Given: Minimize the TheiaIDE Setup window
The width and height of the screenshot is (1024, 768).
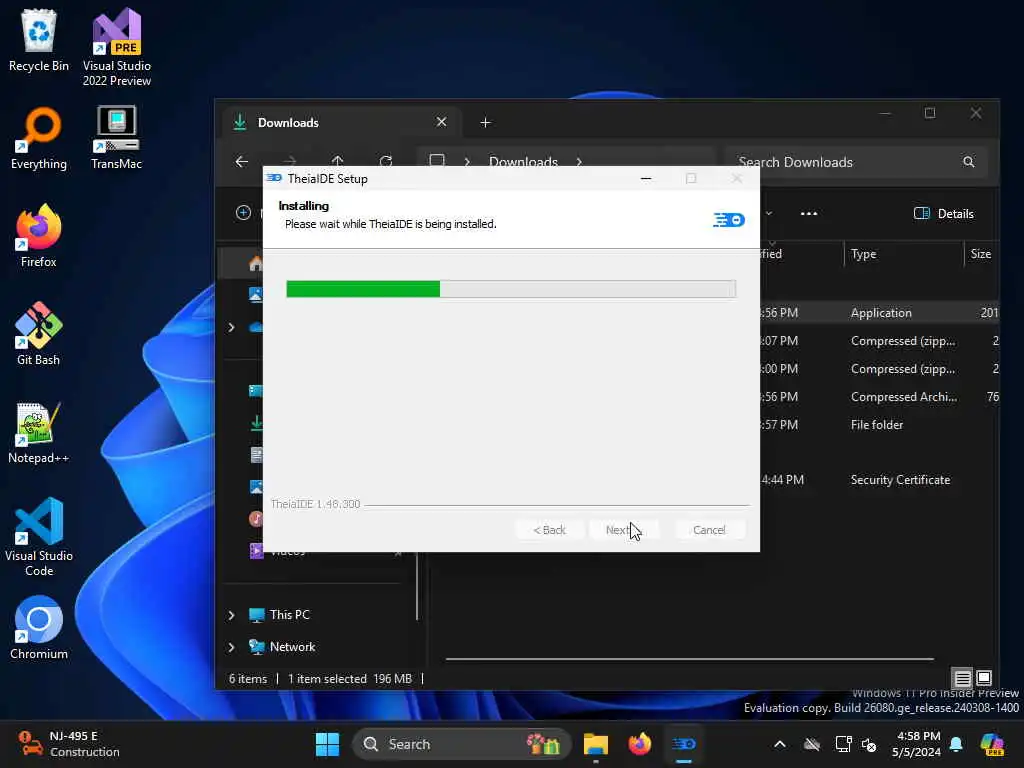Looking at the screenshot, I should click(x=646, y=178).
